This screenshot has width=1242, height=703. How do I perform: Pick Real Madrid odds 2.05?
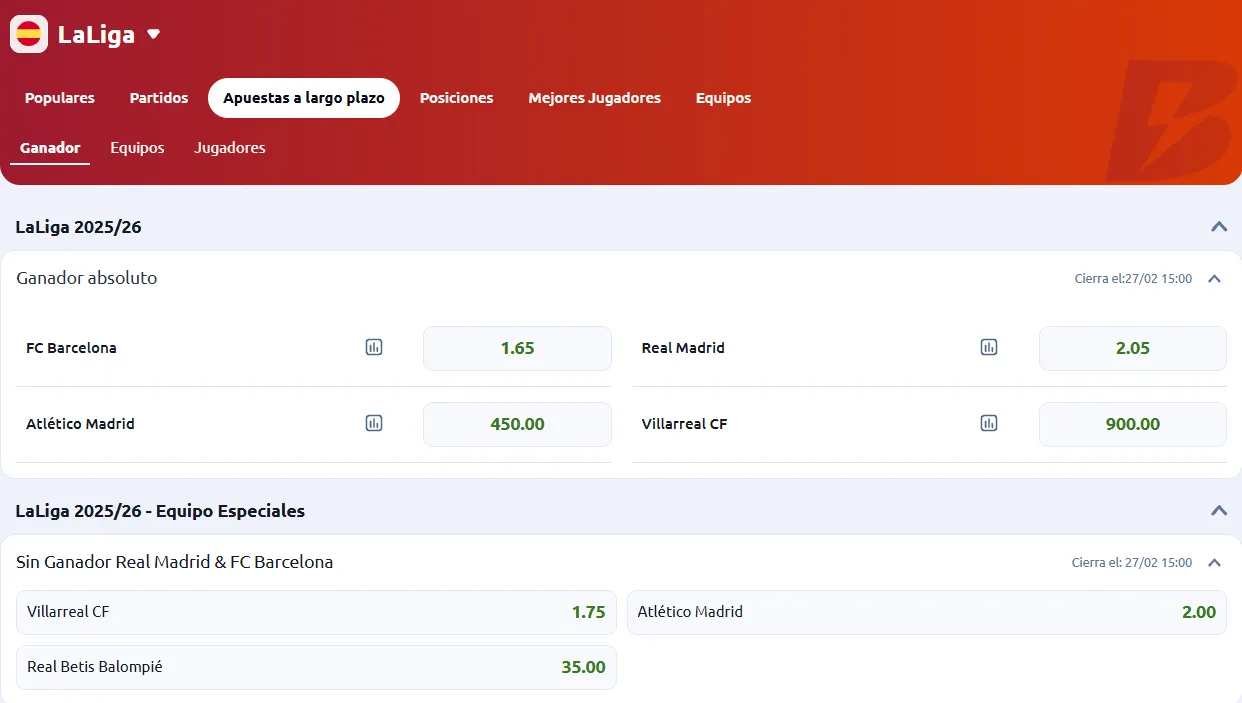(1132, 349)
